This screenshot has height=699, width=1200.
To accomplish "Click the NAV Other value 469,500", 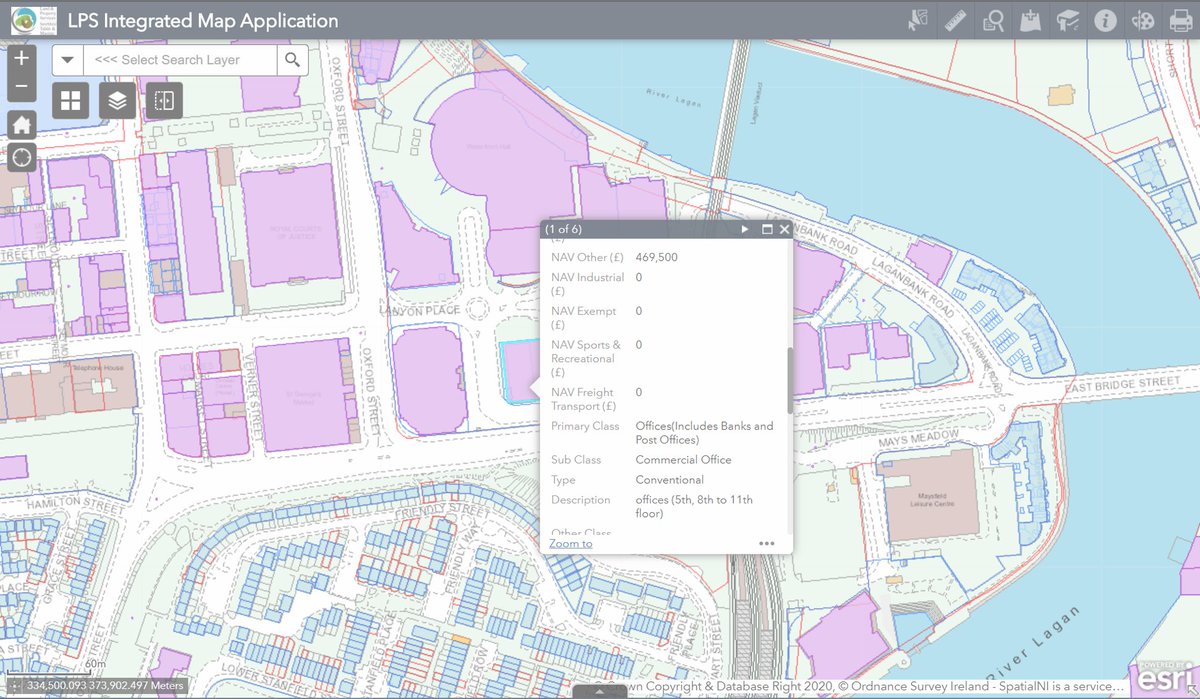I will (x=657, y=258).
